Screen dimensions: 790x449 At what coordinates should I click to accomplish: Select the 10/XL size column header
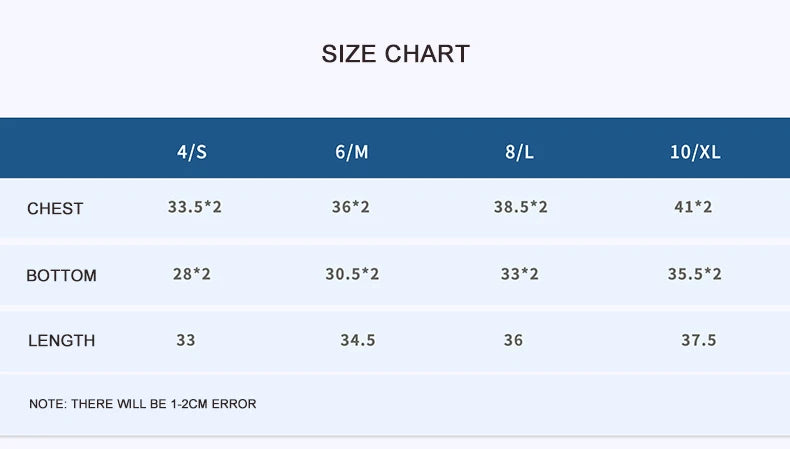coord(695,153)
